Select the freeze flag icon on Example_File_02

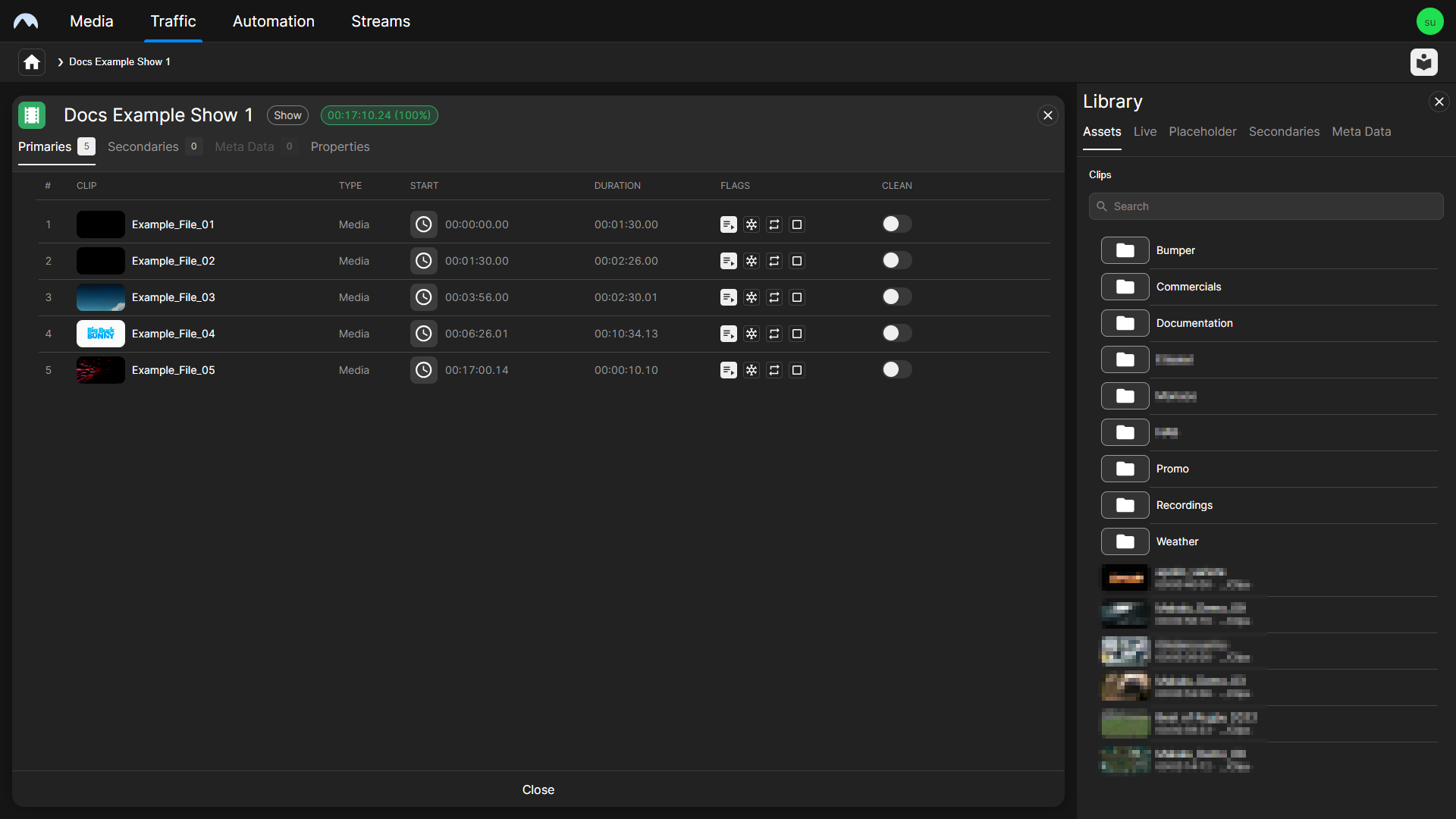click(752, 260)
